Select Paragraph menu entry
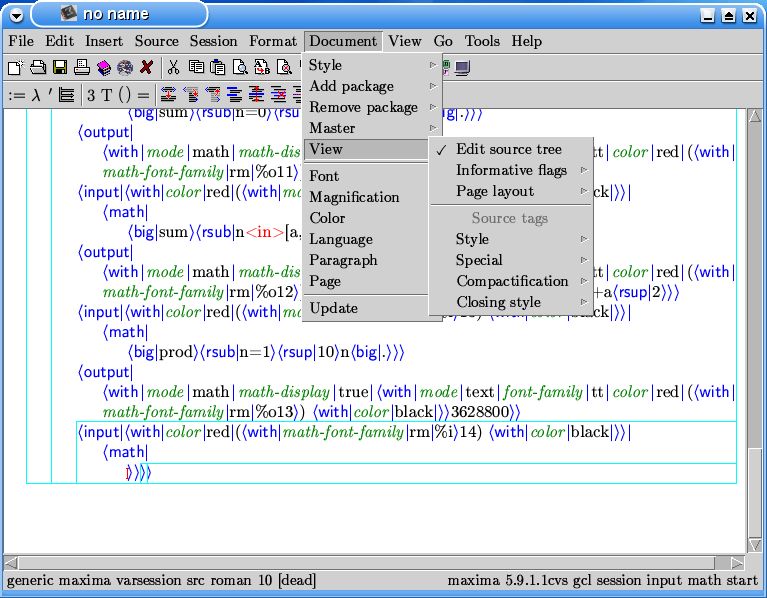 (366, 260)
